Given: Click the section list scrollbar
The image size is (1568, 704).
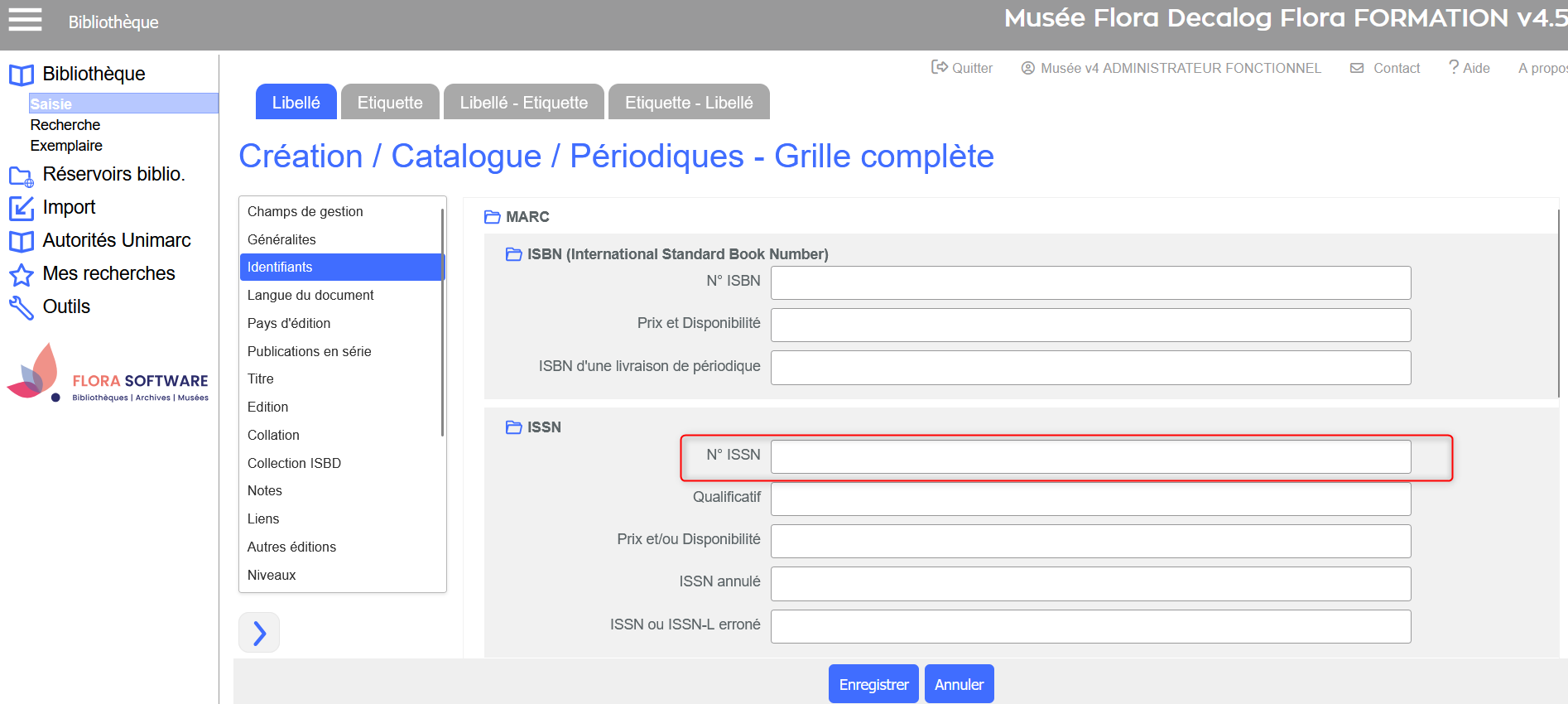Looking at the screenshot, I should point(443,323).
